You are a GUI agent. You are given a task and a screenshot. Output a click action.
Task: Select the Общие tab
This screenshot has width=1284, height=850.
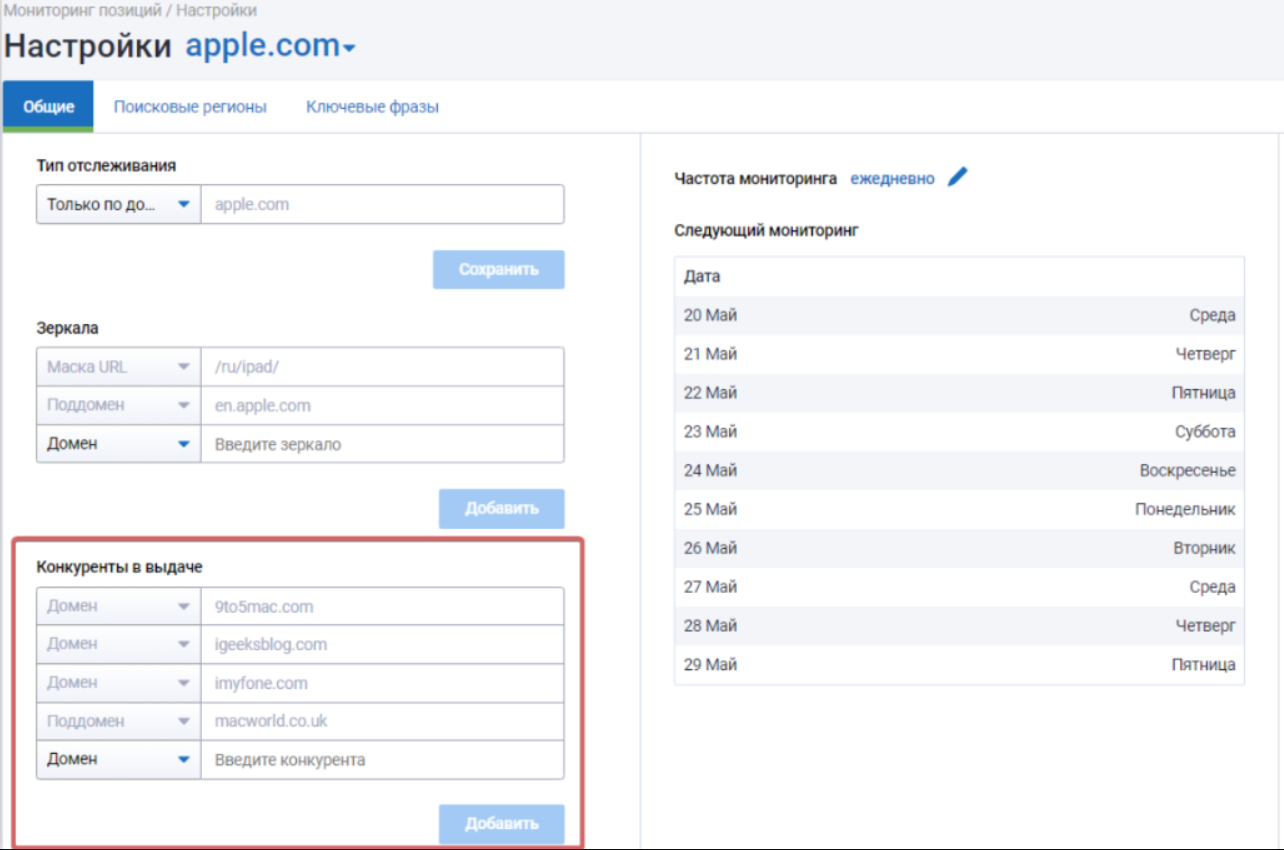coord(48,107)
